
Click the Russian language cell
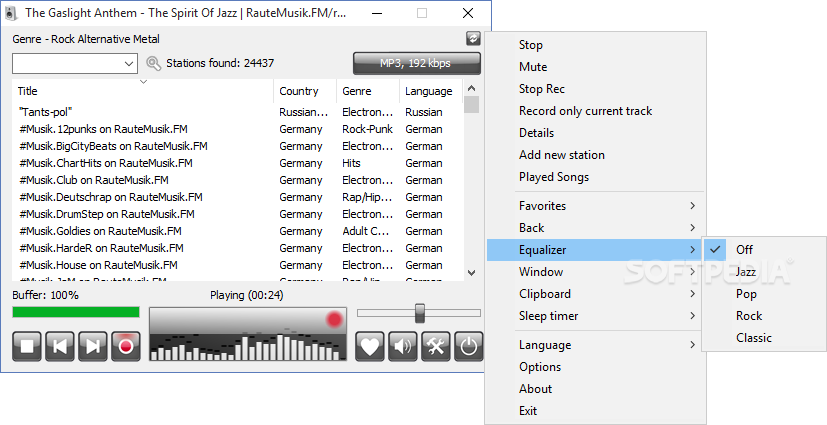[x=424, y=112]
